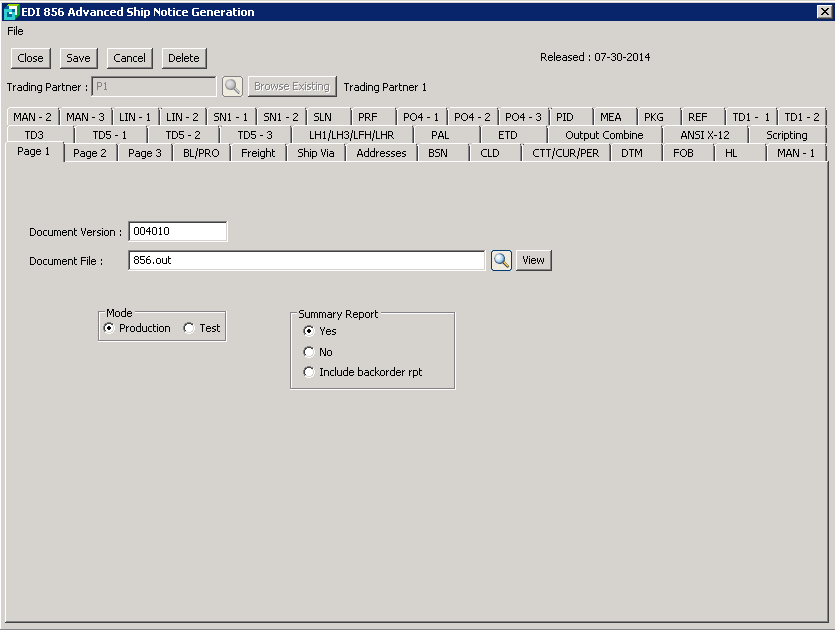Go to the ANSI X-12 tab
The height and width of the screenshot is (630, 835).
click(x=704, y=135)
